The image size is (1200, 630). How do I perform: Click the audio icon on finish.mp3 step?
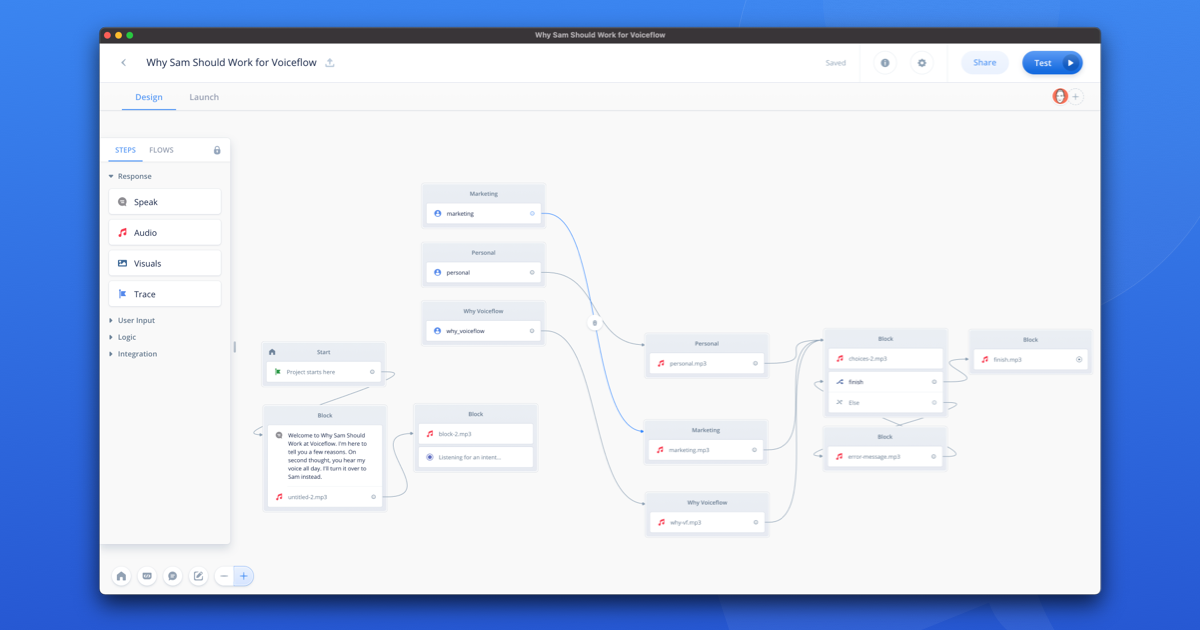985,359
